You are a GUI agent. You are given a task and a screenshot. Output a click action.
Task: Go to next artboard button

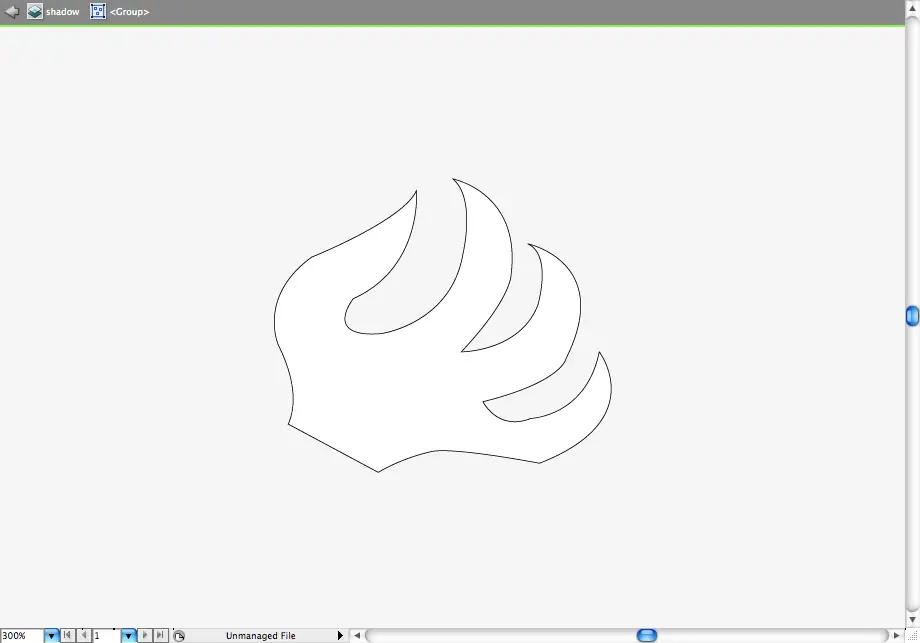coord(144,635)
